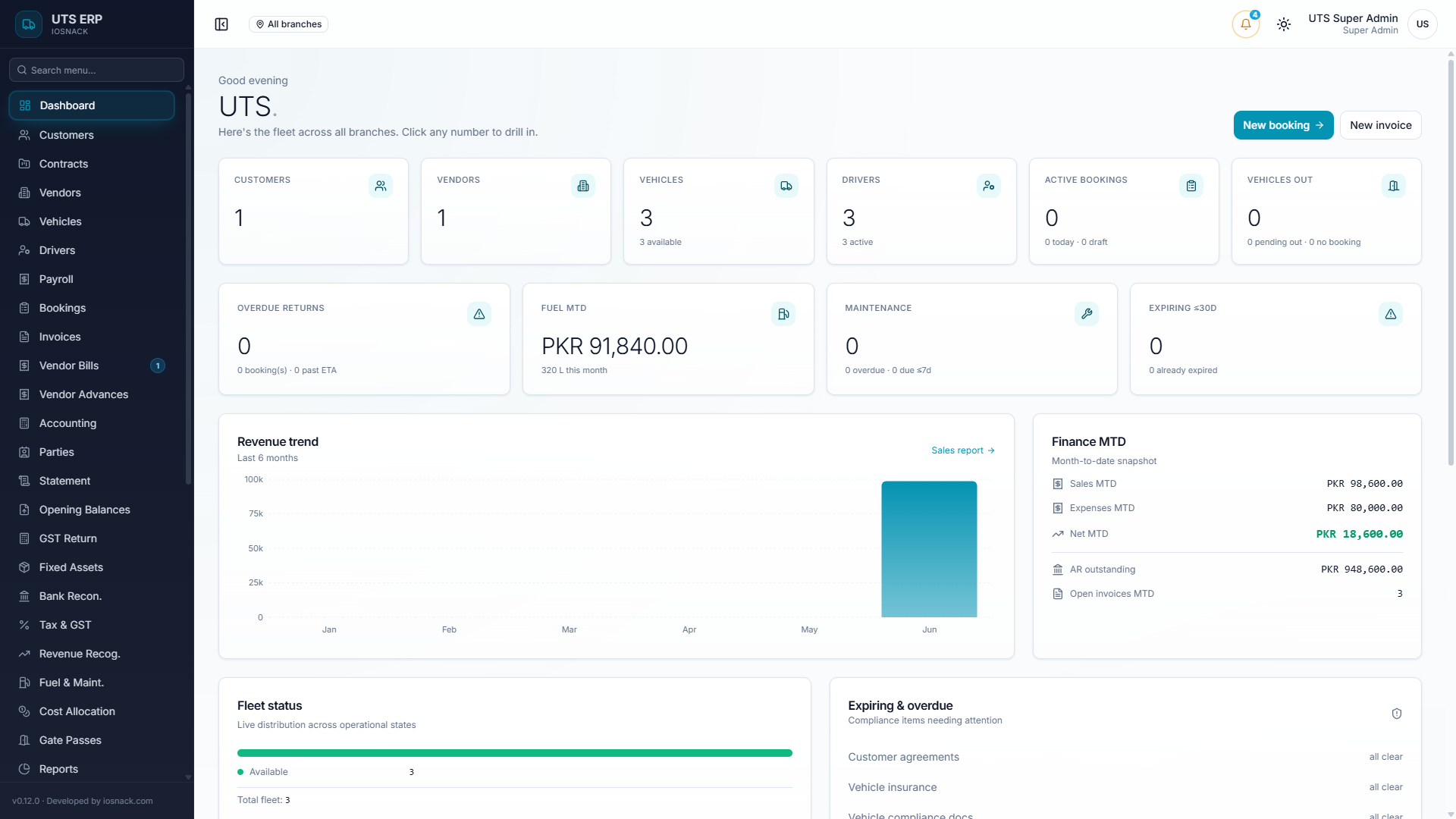The image size is (1456, 819).
Task: Click the GST Return sidebar icon
Action: click(24, 538)
